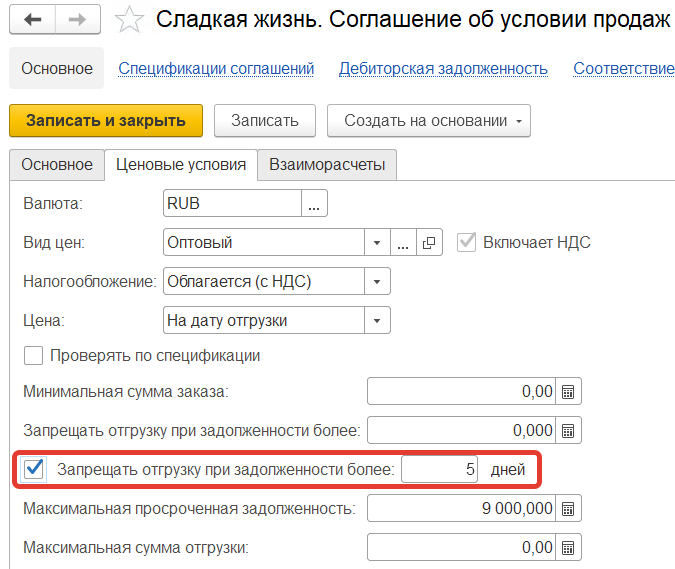Click ellipsis button next to Валюта field
This screenshot has width=675, height=569.
tap(314, 204)
